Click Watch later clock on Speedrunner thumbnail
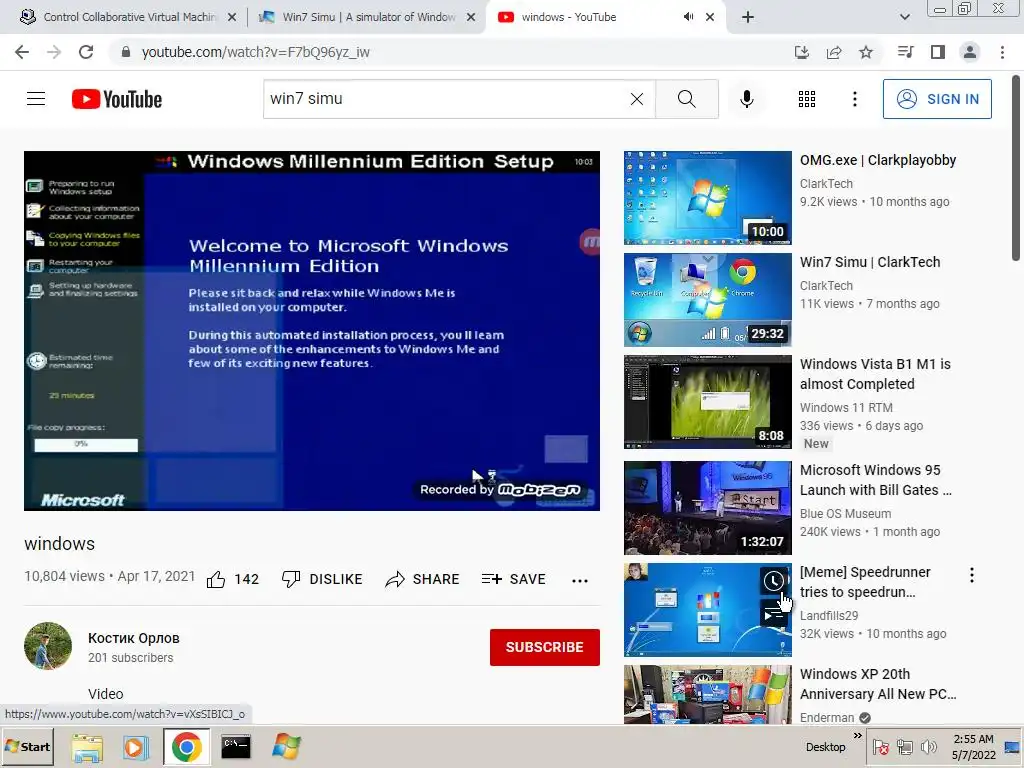 click(x=774, y=581)
